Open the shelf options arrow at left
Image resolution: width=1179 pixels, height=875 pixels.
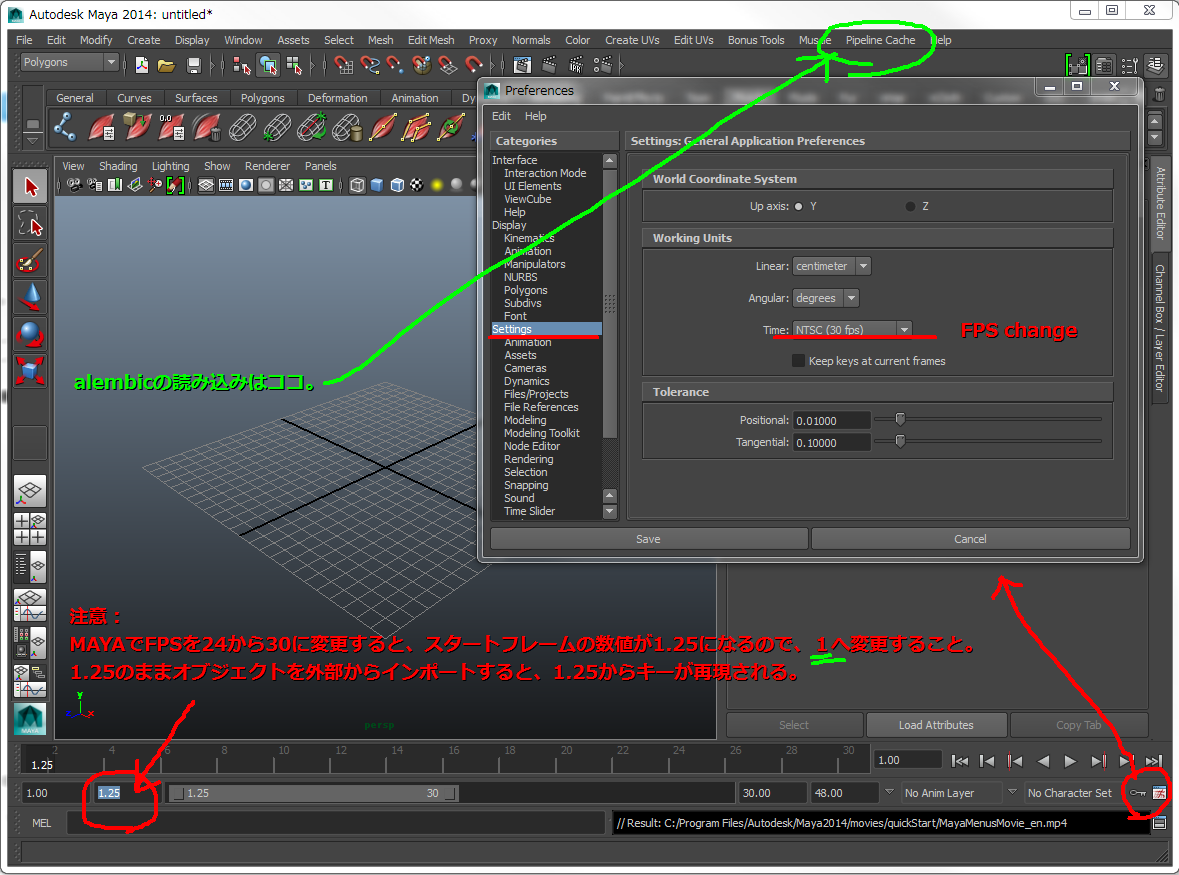point(32,140)
